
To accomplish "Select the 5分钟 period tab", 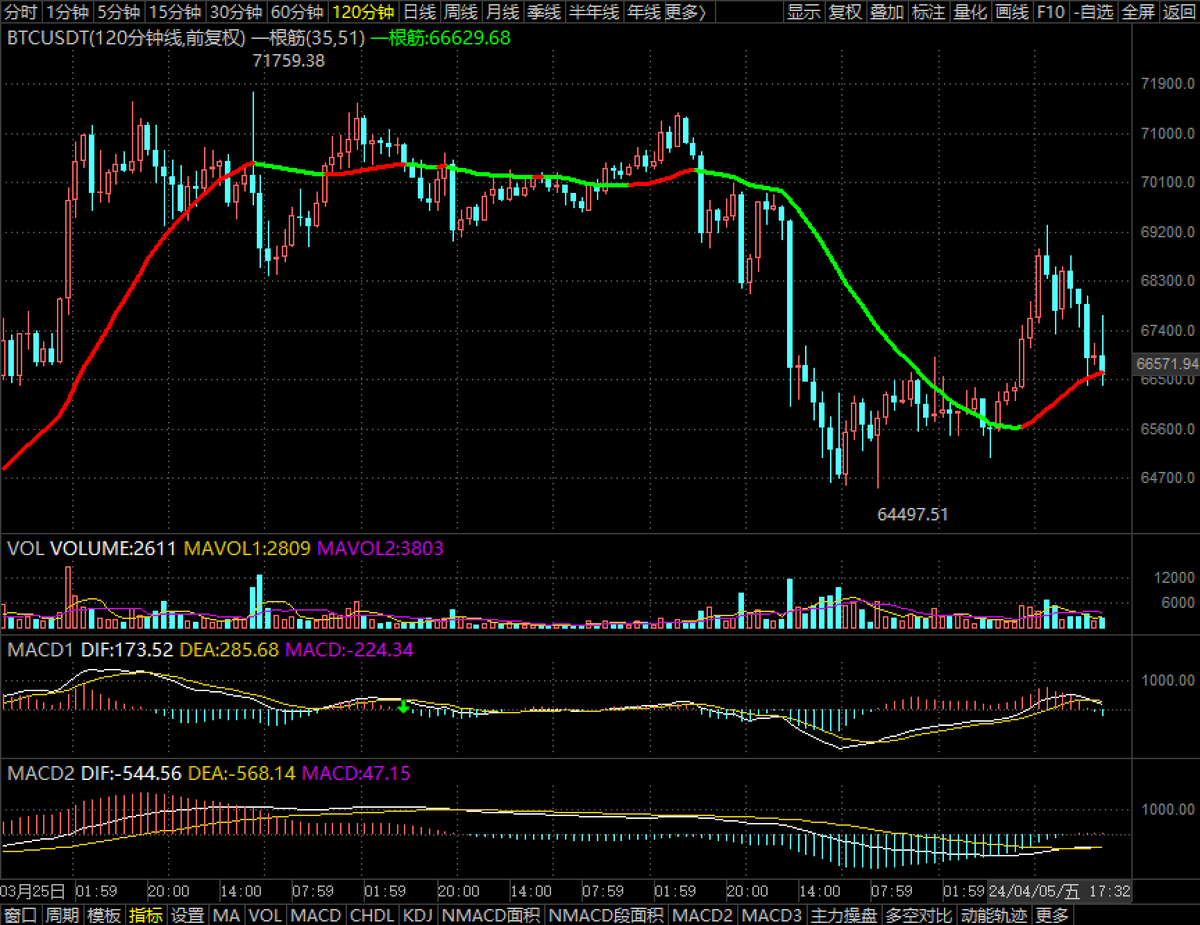I will pos(118,12).
